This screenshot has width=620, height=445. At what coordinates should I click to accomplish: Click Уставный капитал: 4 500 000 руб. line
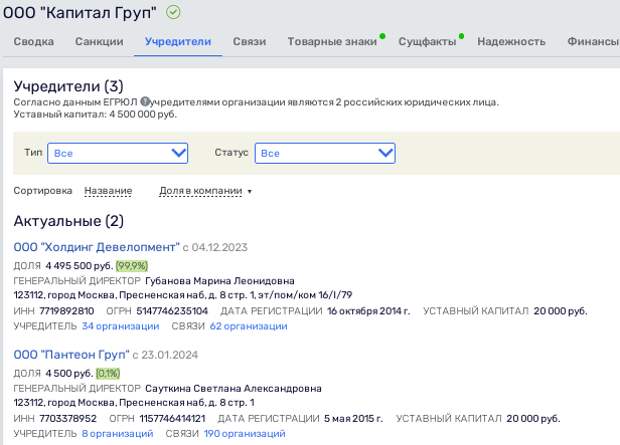tap(95, 114)
